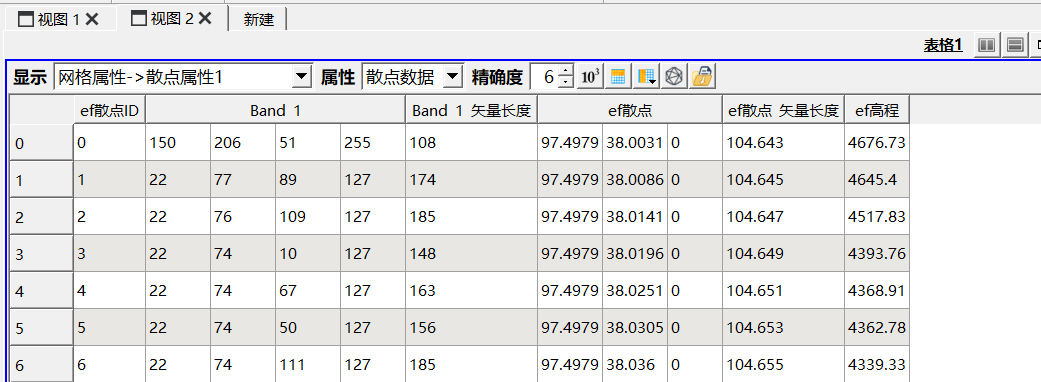Click cell with elevation 4362.78
Image resolution: width=1041 pixels, height=382 pixels.
[x=877, y=328]
